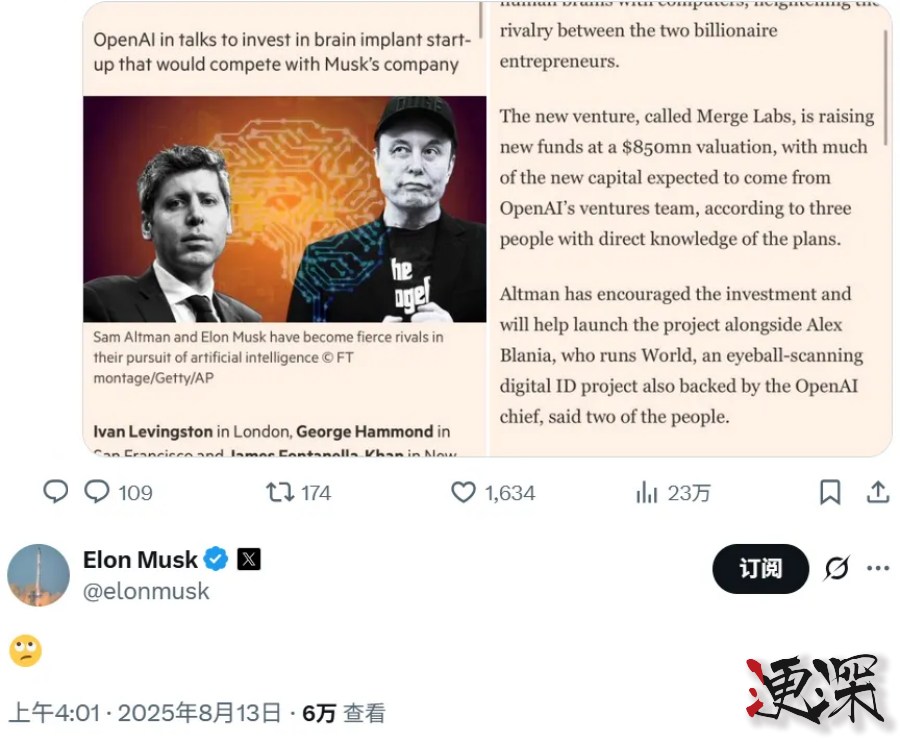Open the post timestamp 上午4:01 link

55,711
